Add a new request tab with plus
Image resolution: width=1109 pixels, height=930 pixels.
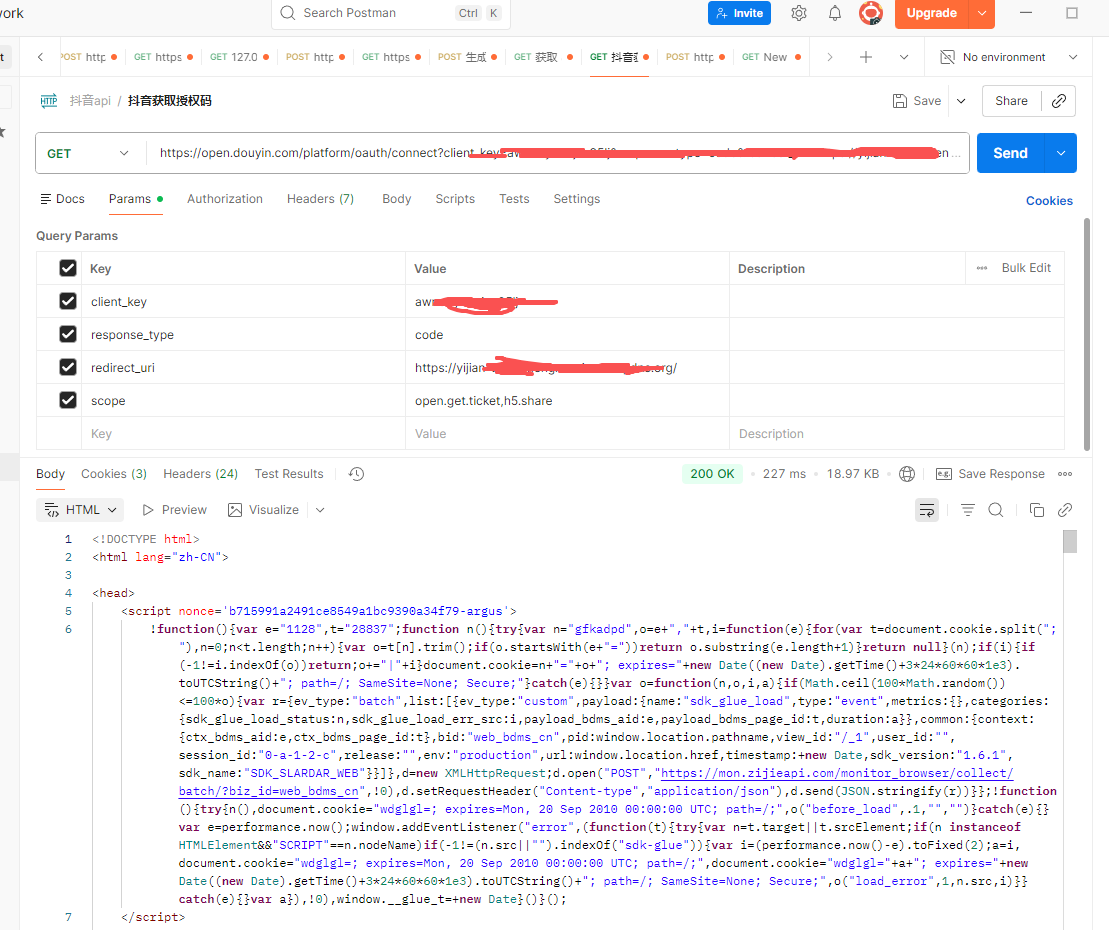[x=866, y=57]
